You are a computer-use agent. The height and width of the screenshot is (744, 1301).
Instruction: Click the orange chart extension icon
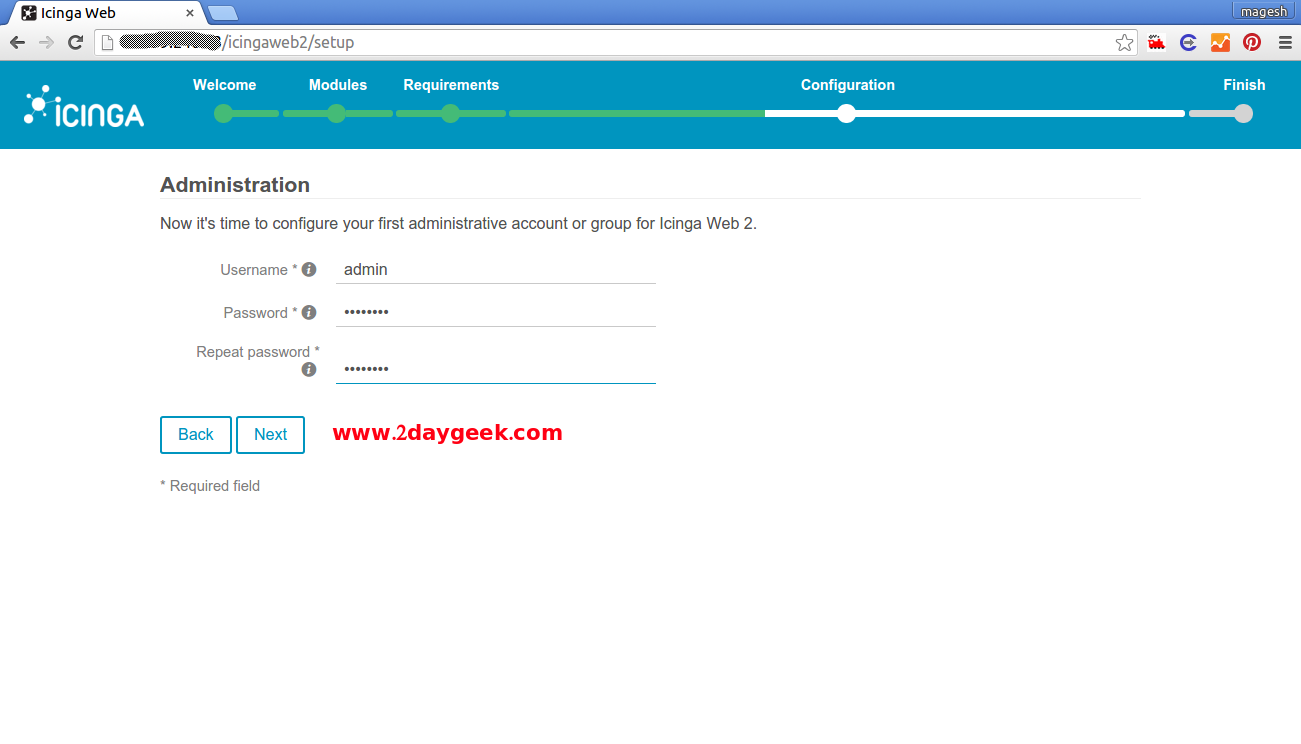pyautogui.click(x=1220, y=42)
